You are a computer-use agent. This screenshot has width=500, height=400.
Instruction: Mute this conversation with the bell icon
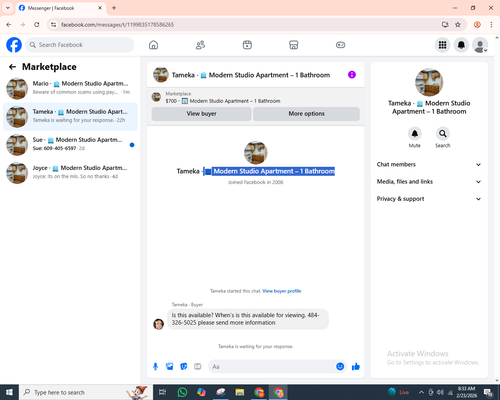pyautogui.click(x=415, y=134)
